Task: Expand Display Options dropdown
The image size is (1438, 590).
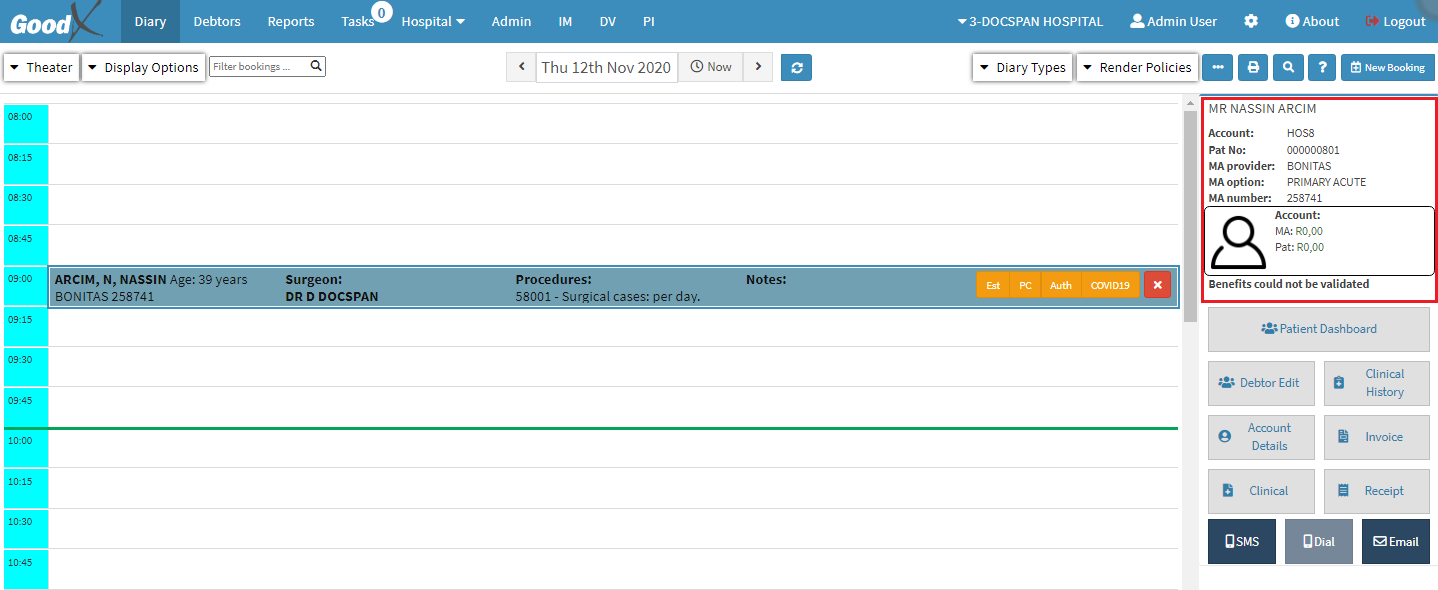Action: point(143,67)
